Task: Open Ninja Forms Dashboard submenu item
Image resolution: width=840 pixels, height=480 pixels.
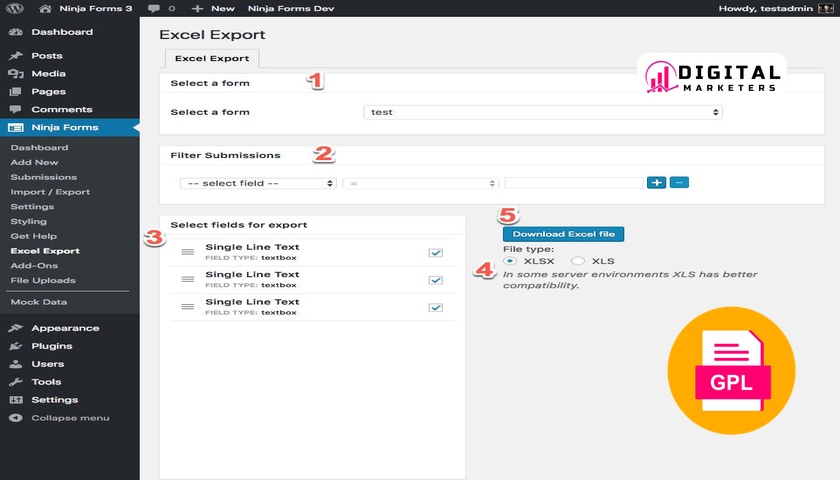Action: point(39,147)
